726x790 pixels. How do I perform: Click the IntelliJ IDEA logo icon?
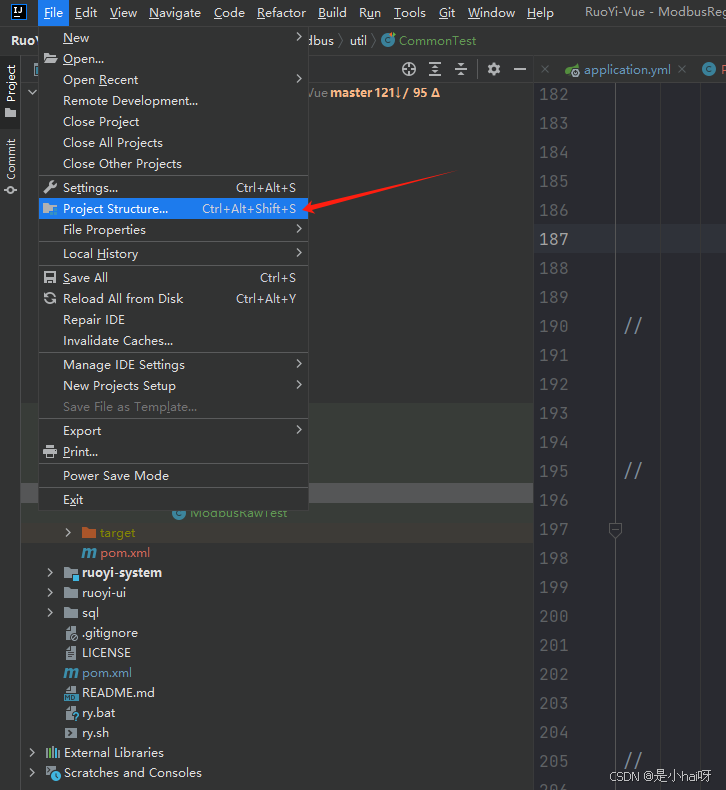coord(19,12)
